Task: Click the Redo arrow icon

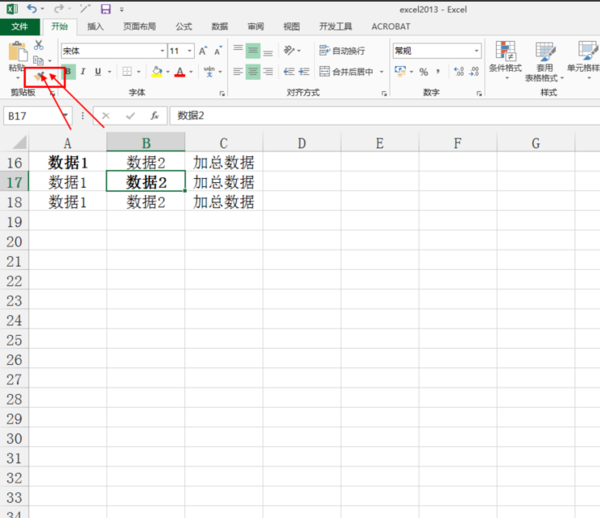Action: click(59, 8)
